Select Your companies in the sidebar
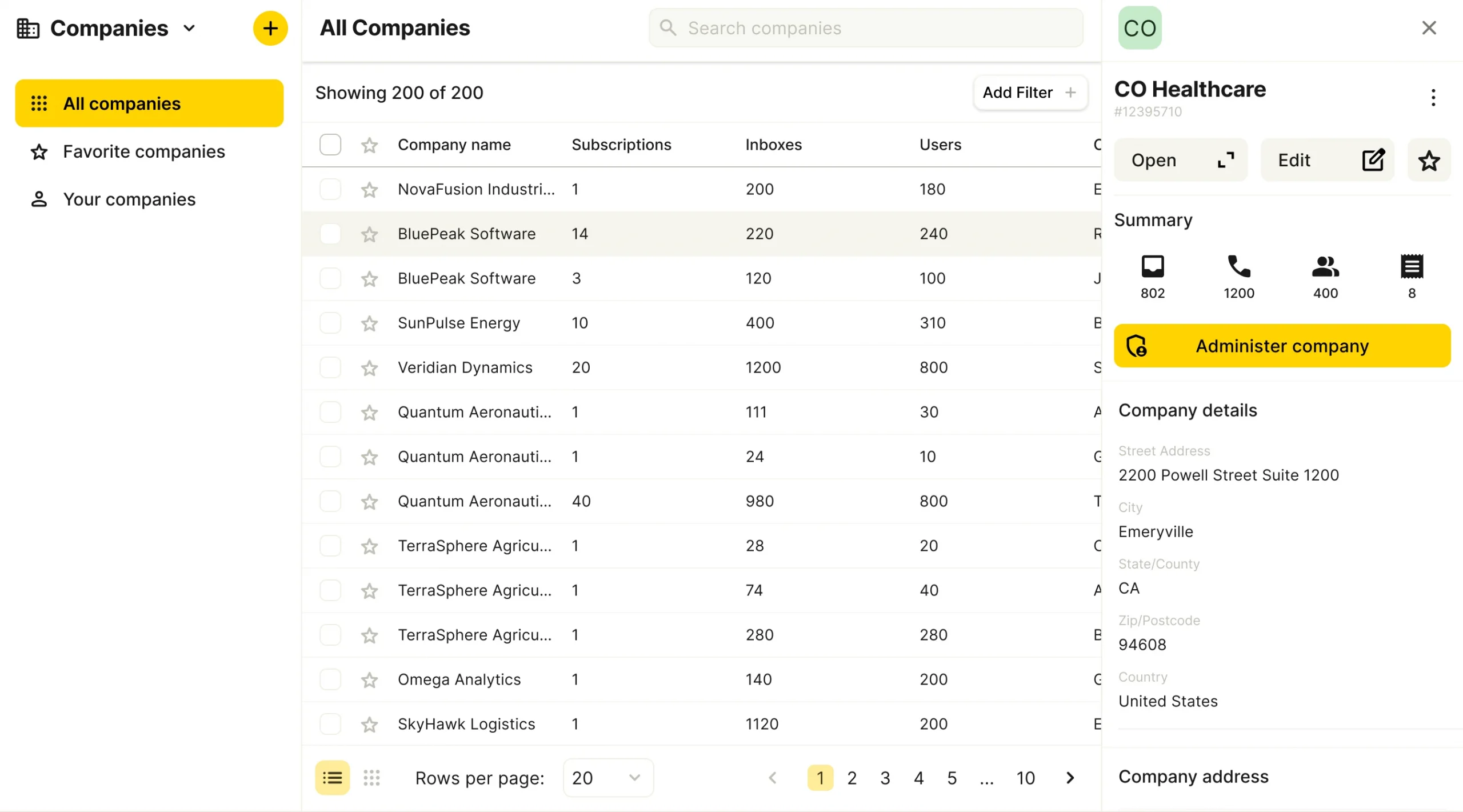The width and height of the screenshot is (1463, 812). pyautogui.click(x=129, y=199)
